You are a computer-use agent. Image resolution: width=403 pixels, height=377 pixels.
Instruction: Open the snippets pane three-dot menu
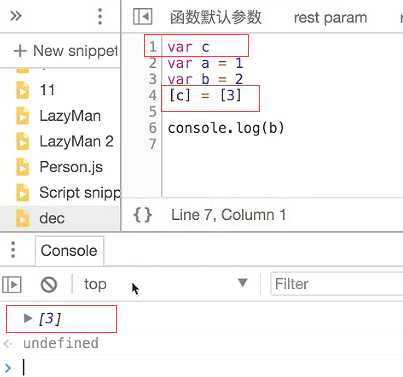[100, 16]
